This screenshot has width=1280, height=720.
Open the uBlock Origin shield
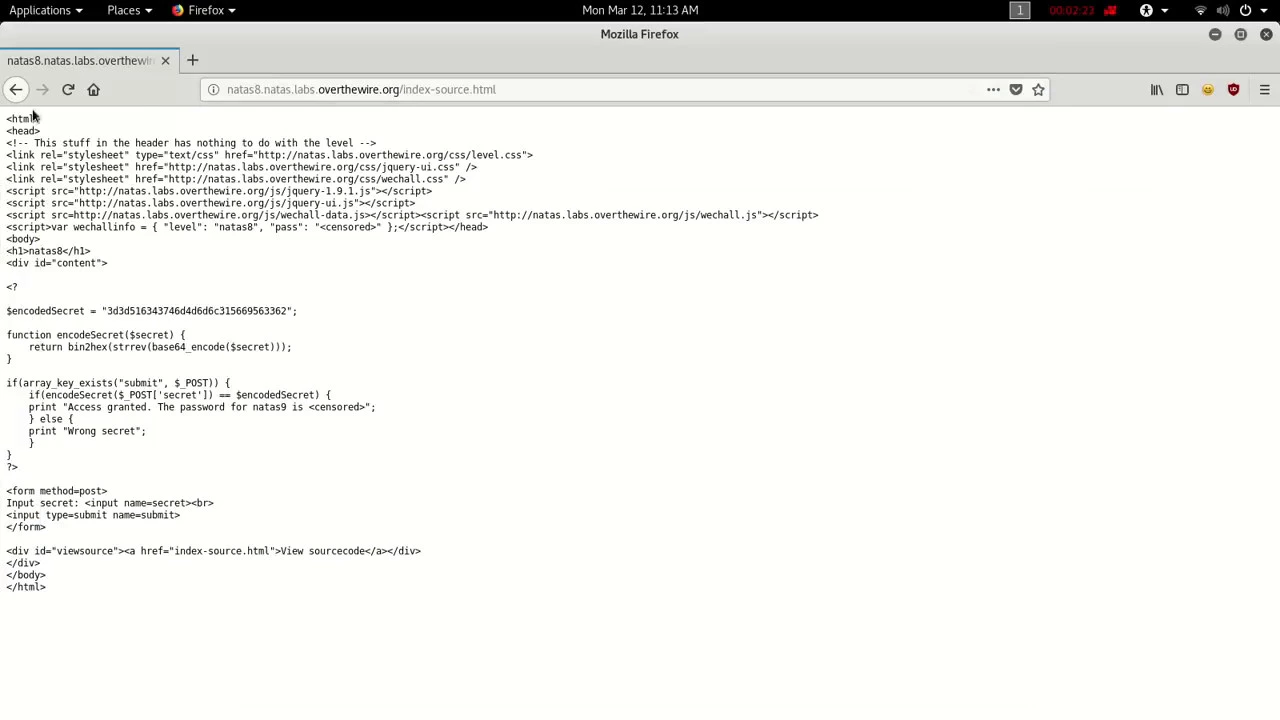(1233, 90)
